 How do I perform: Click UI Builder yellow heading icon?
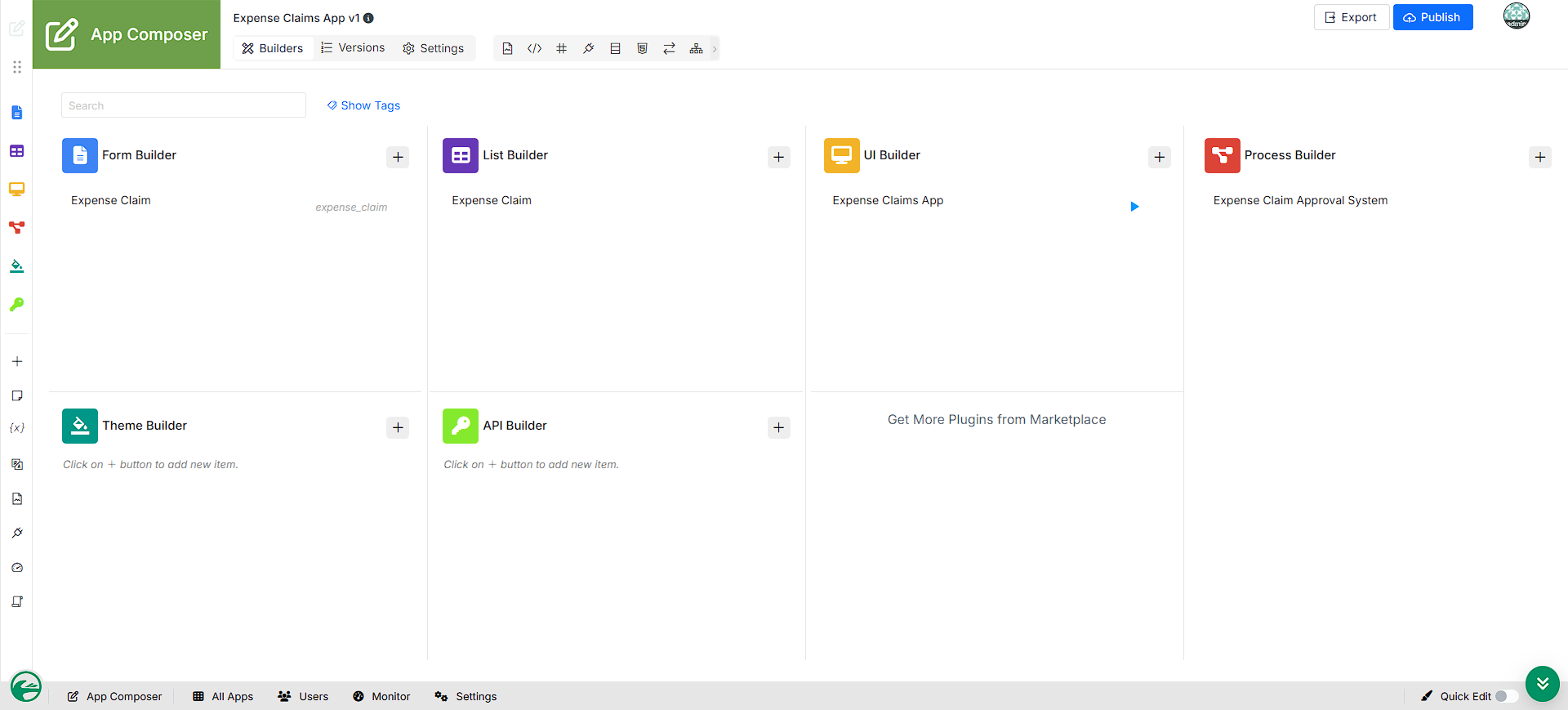click(x=842, y=155)
